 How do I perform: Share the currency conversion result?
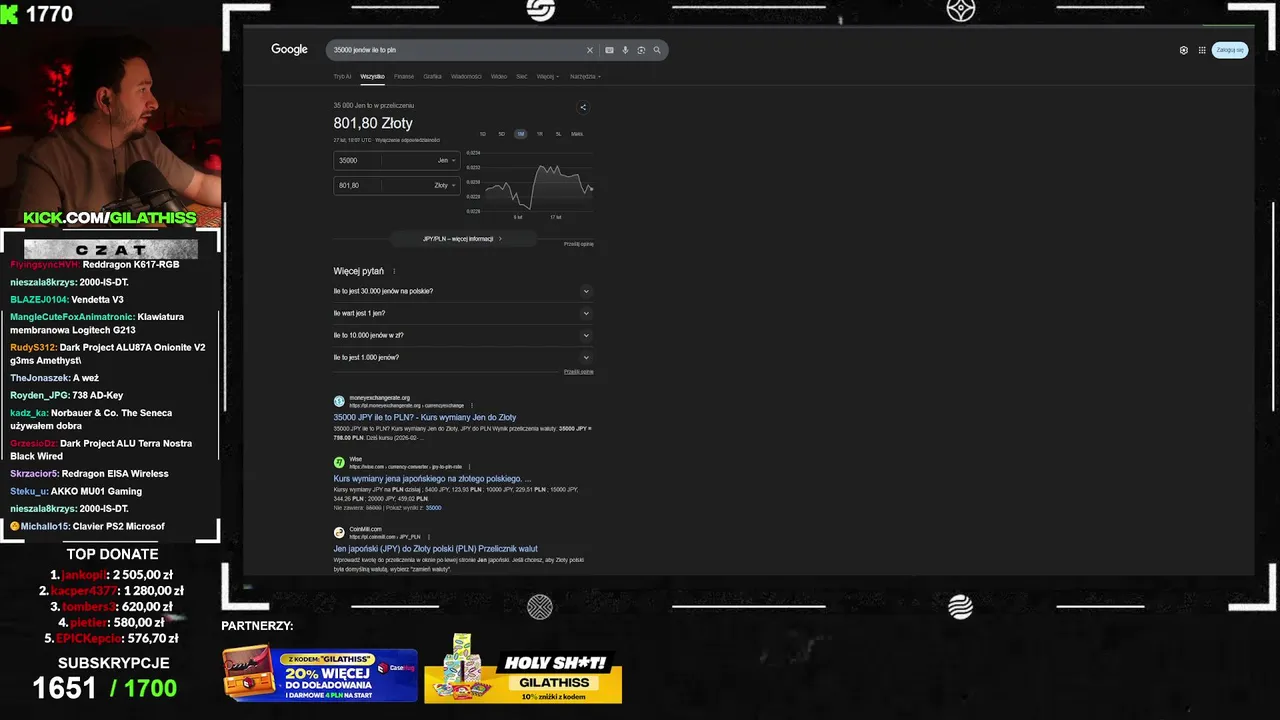(583, 107)
